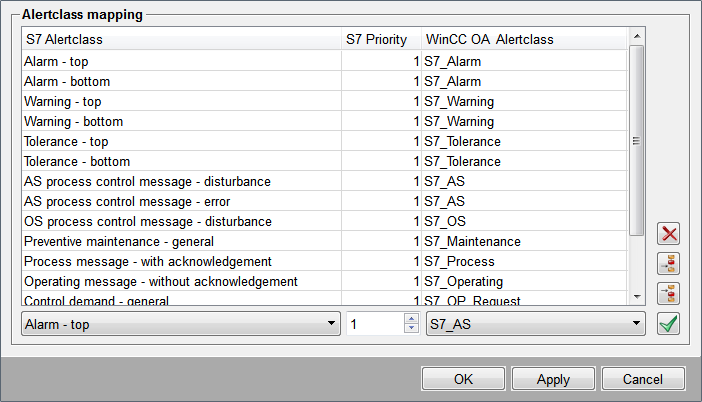Click the lower red-arrow mapping icon
Image resolution: width=702 pixels, height=402 pixels.
pyautogui.click(x=668, y=294)
